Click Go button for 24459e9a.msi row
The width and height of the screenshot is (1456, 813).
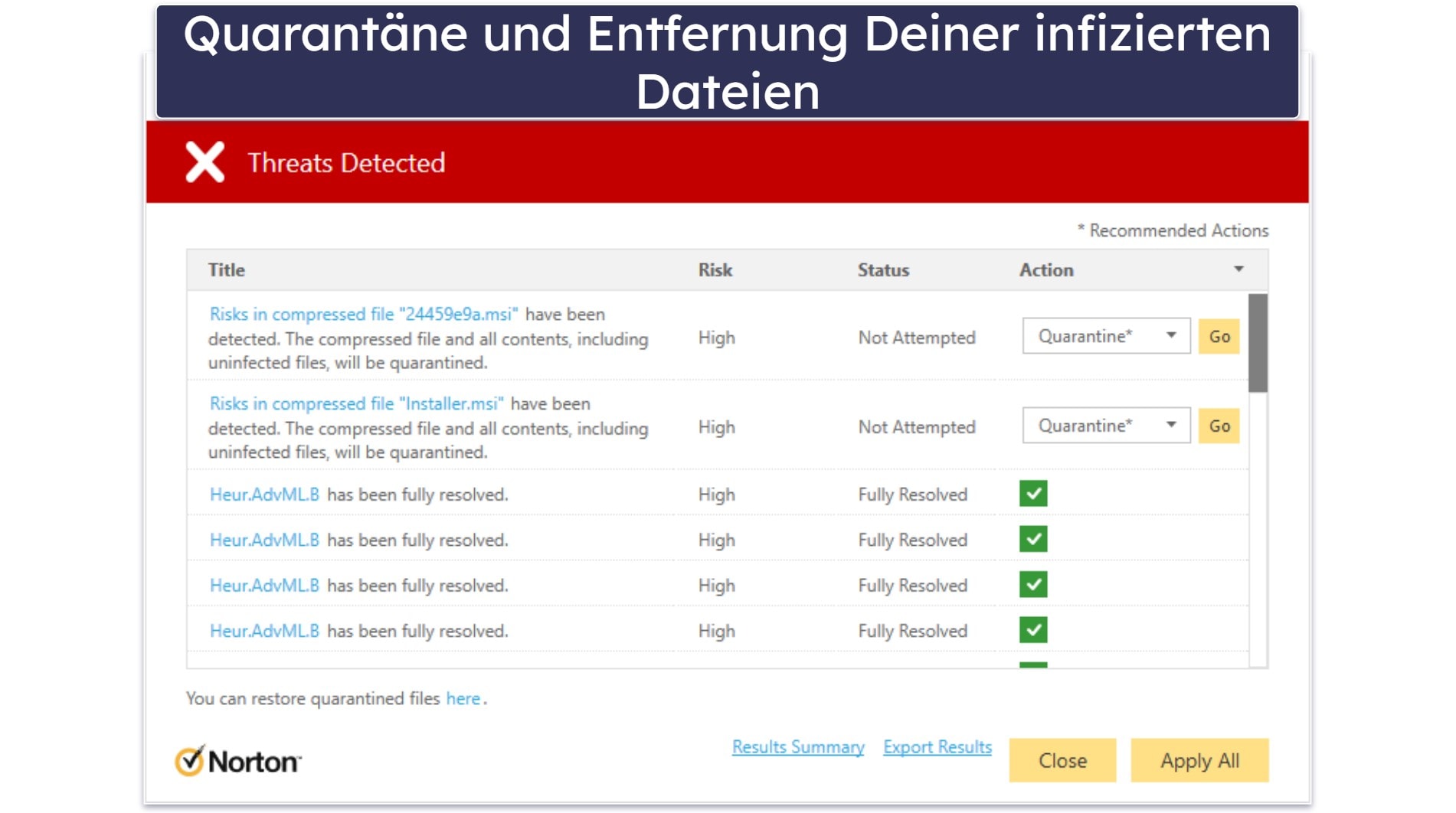pyautogui.click(x=1219, y=336)
